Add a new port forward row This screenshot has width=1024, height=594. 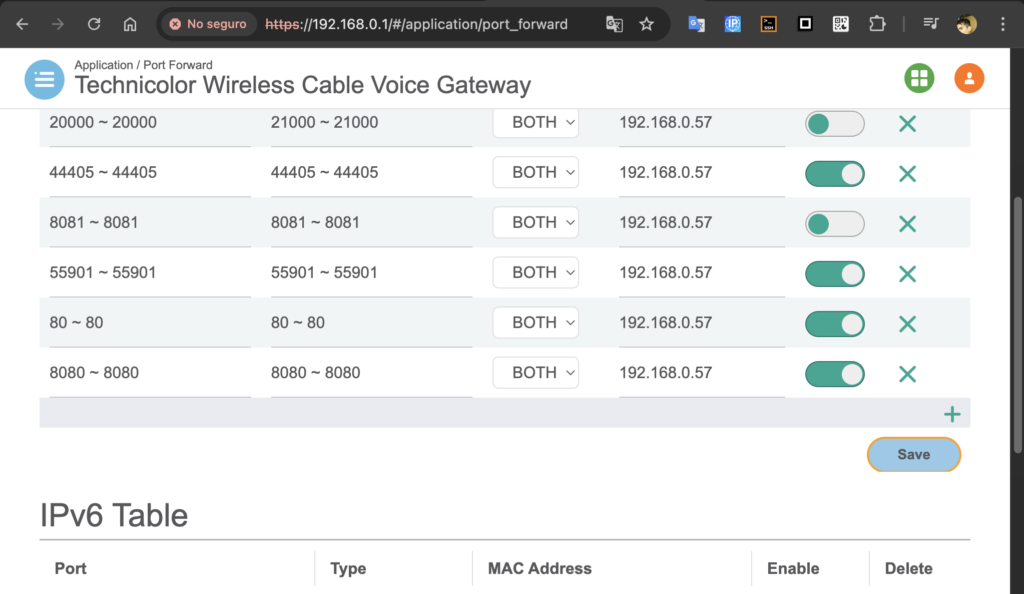[952, 414]
